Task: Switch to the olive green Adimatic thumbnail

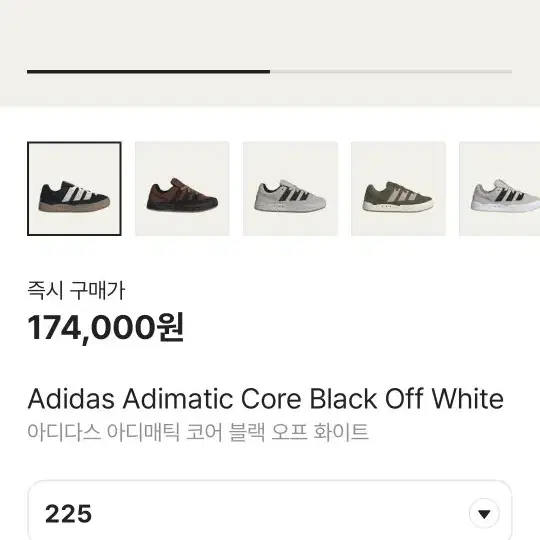Action: tap(398, 189)
